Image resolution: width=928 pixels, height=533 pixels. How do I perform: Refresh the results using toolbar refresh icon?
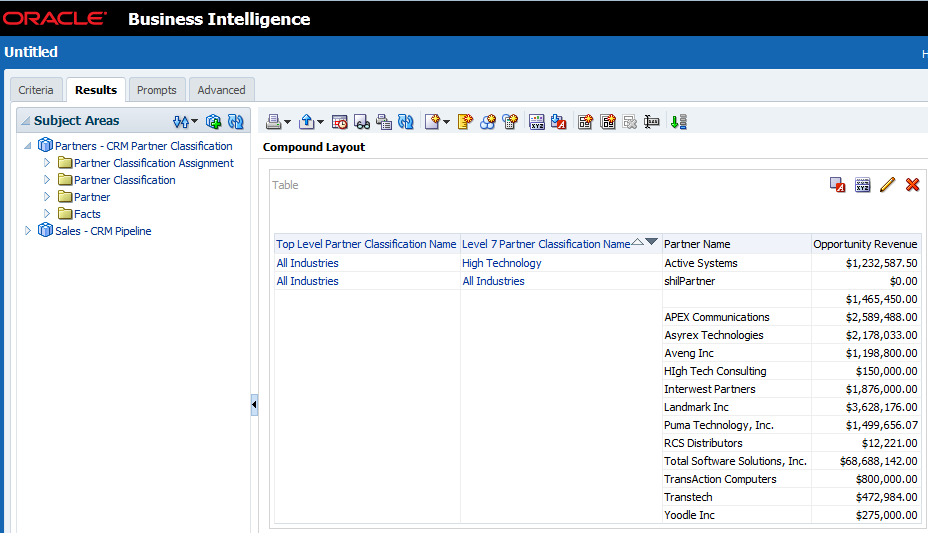(405, 122)
